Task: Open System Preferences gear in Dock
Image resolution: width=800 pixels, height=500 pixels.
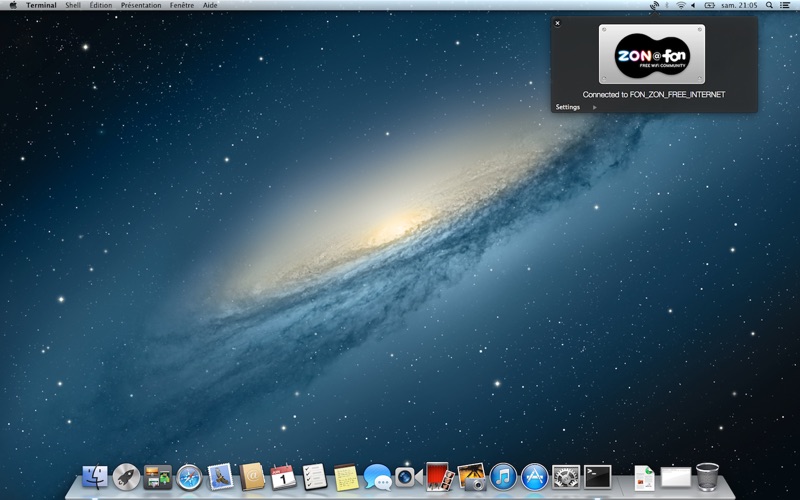Action: pyautogui.click(x=566, y=478)
